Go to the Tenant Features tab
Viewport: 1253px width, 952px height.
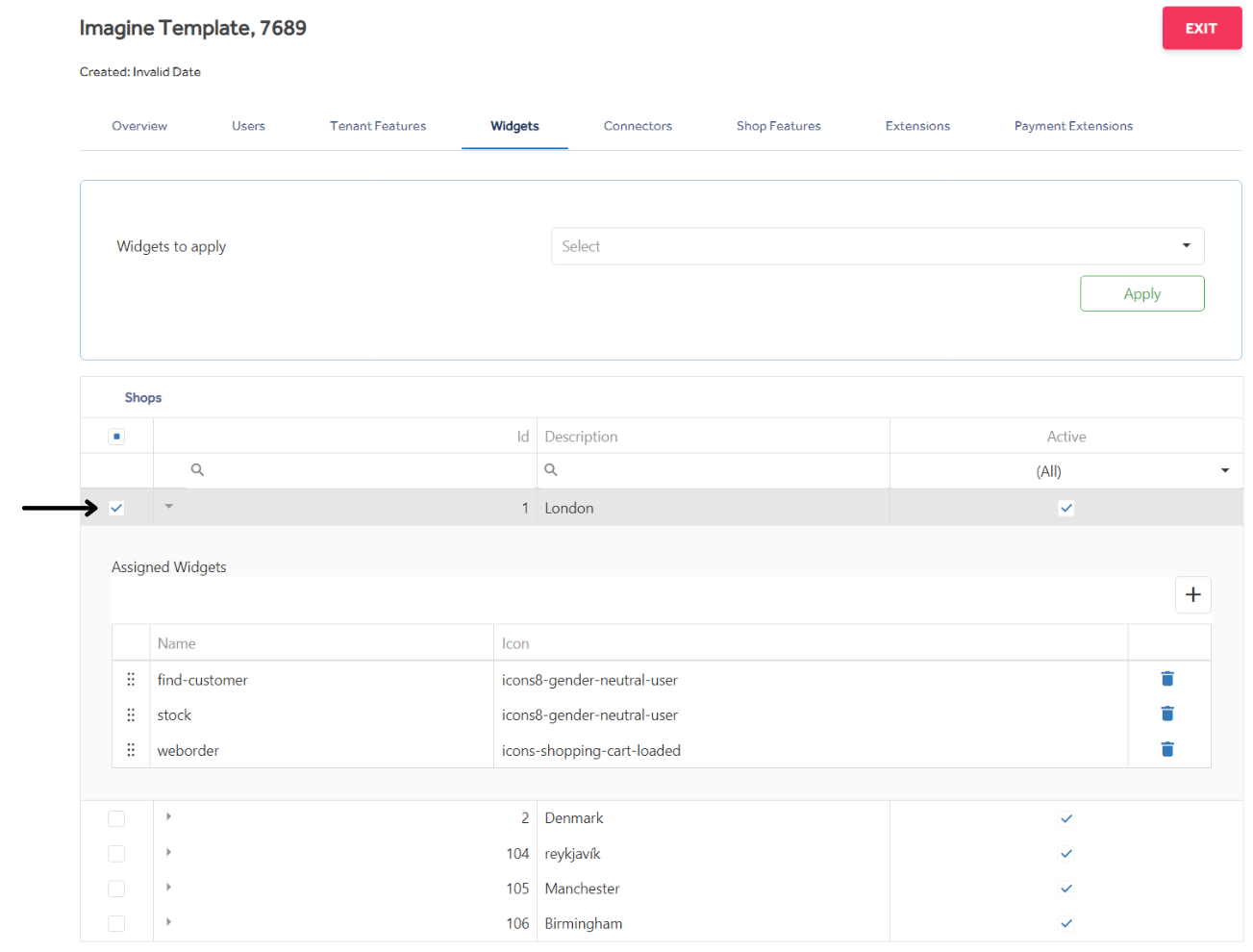click(x=378, y=126)
